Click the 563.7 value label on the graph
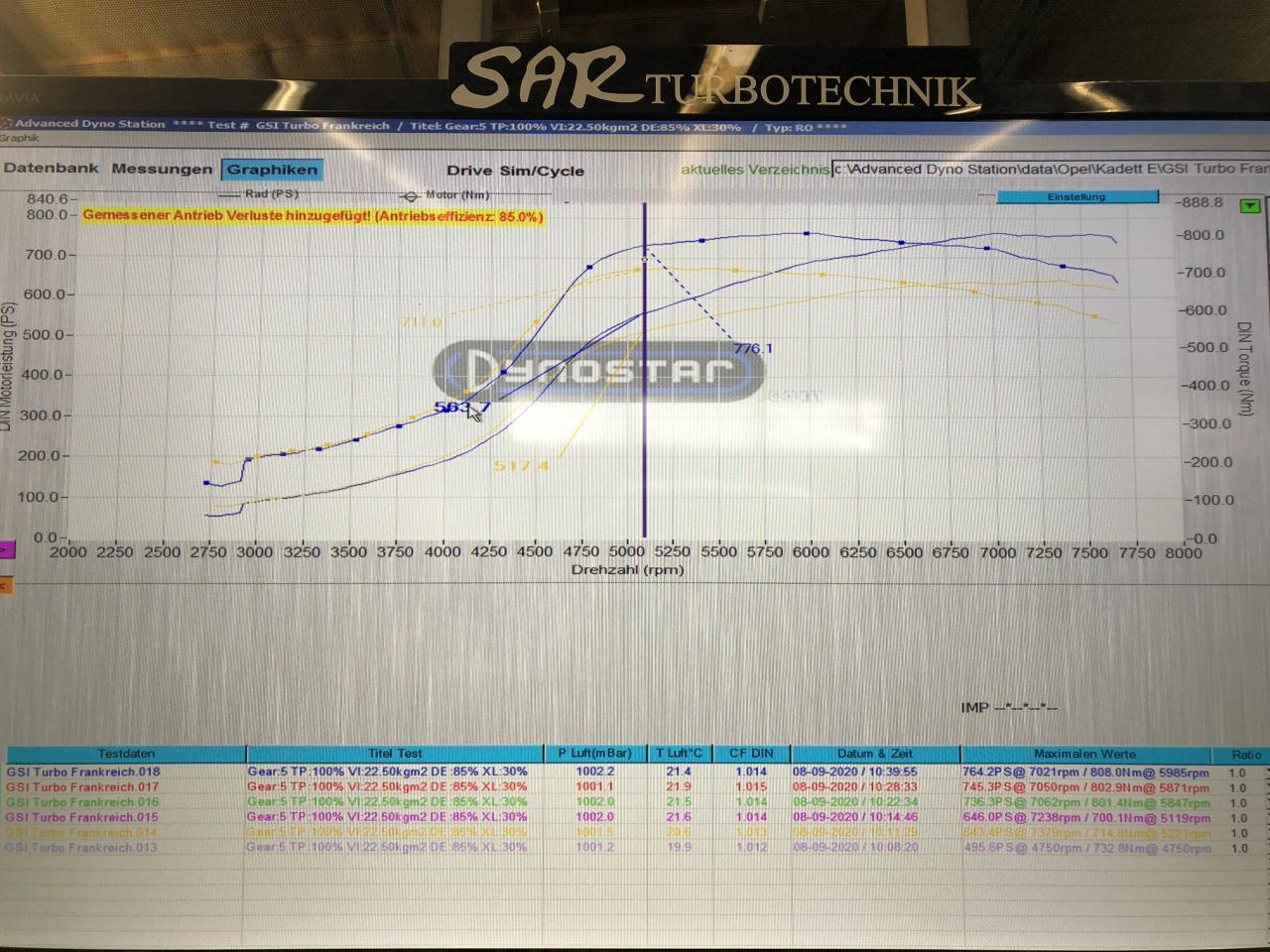This screenshot has height=952, width=1270. point(461,407)
